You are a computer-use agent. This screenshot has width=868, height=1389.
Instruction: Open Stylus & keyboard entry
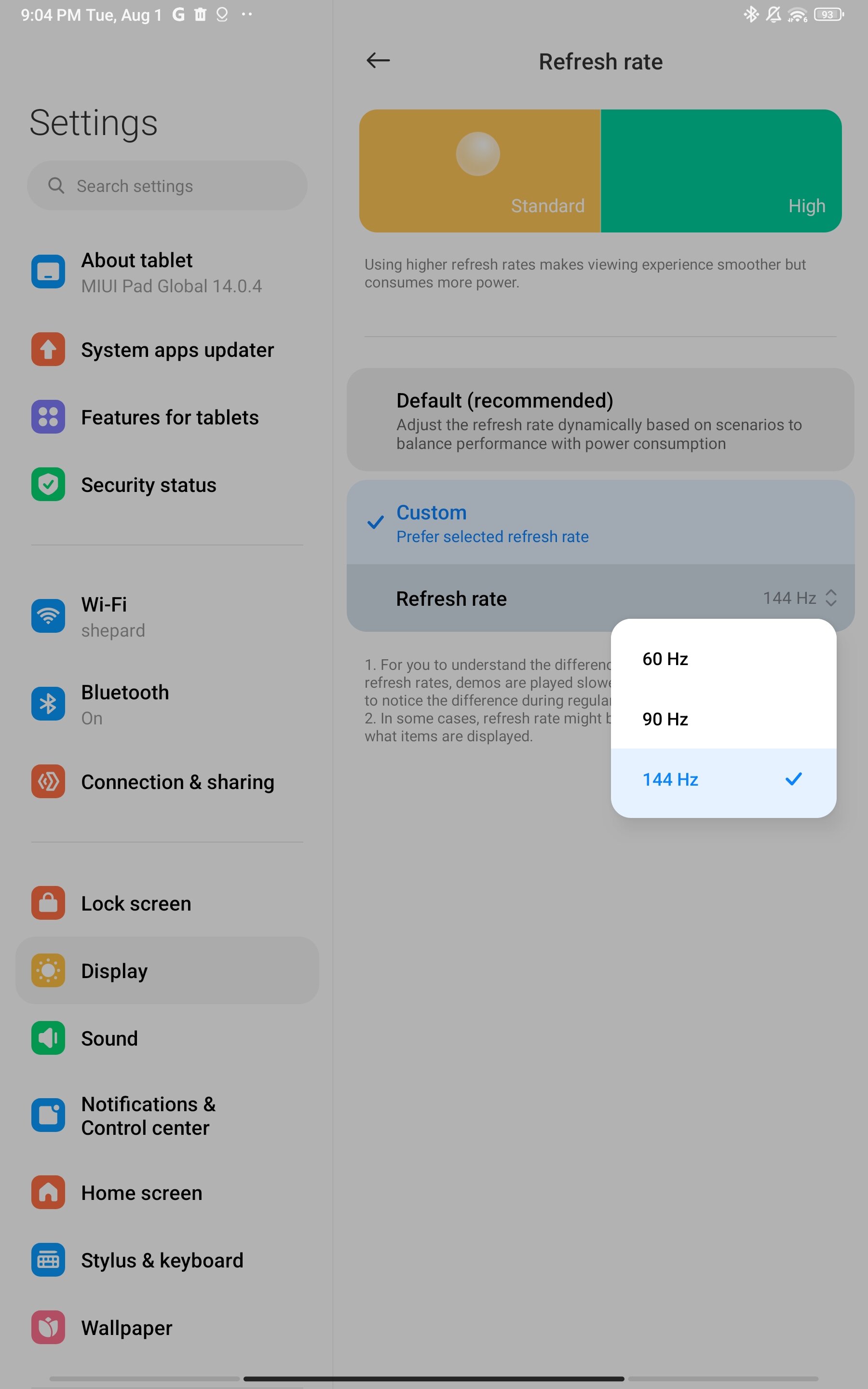point(167,1260)
